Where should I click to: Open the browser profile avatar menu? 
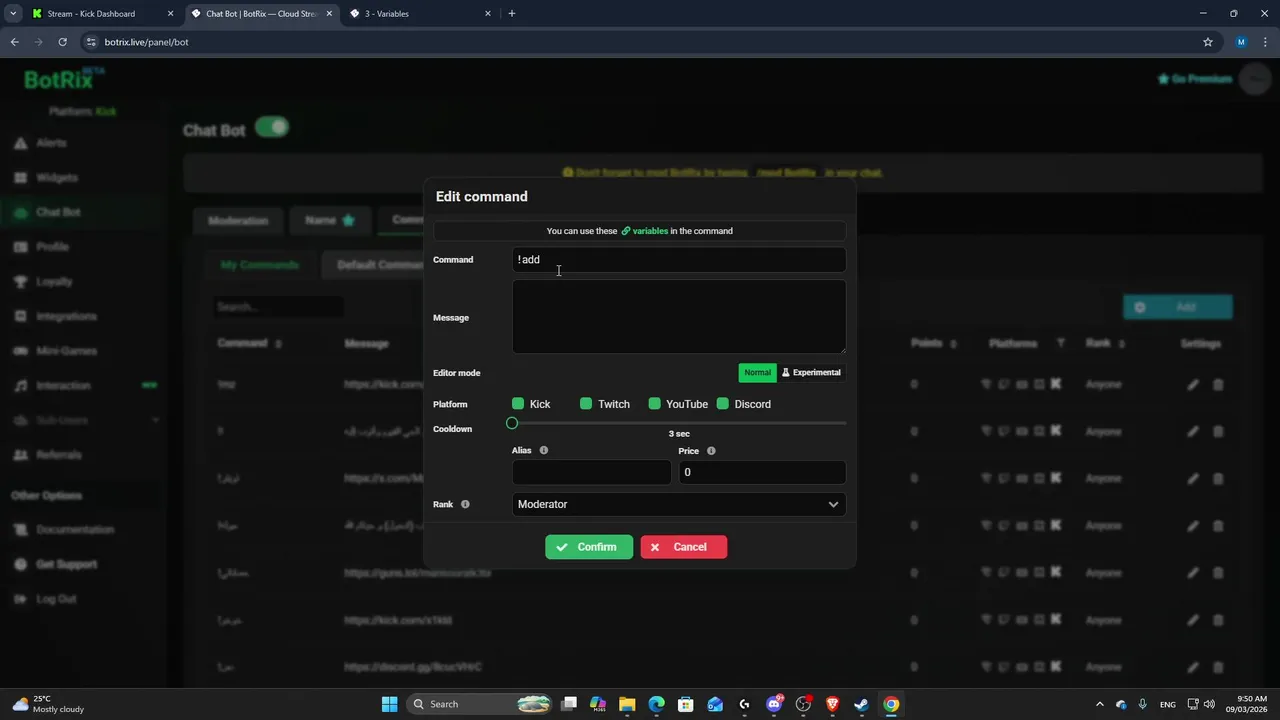coord(1241,42)
